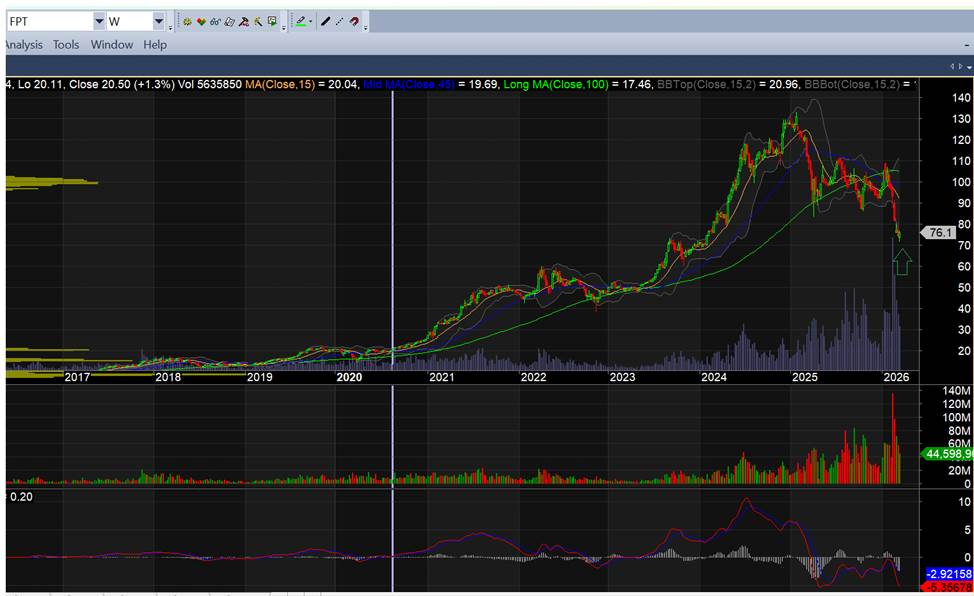Click the 2018 label on time axis
Screen dimensions: 974x596
tap(168, 377)
